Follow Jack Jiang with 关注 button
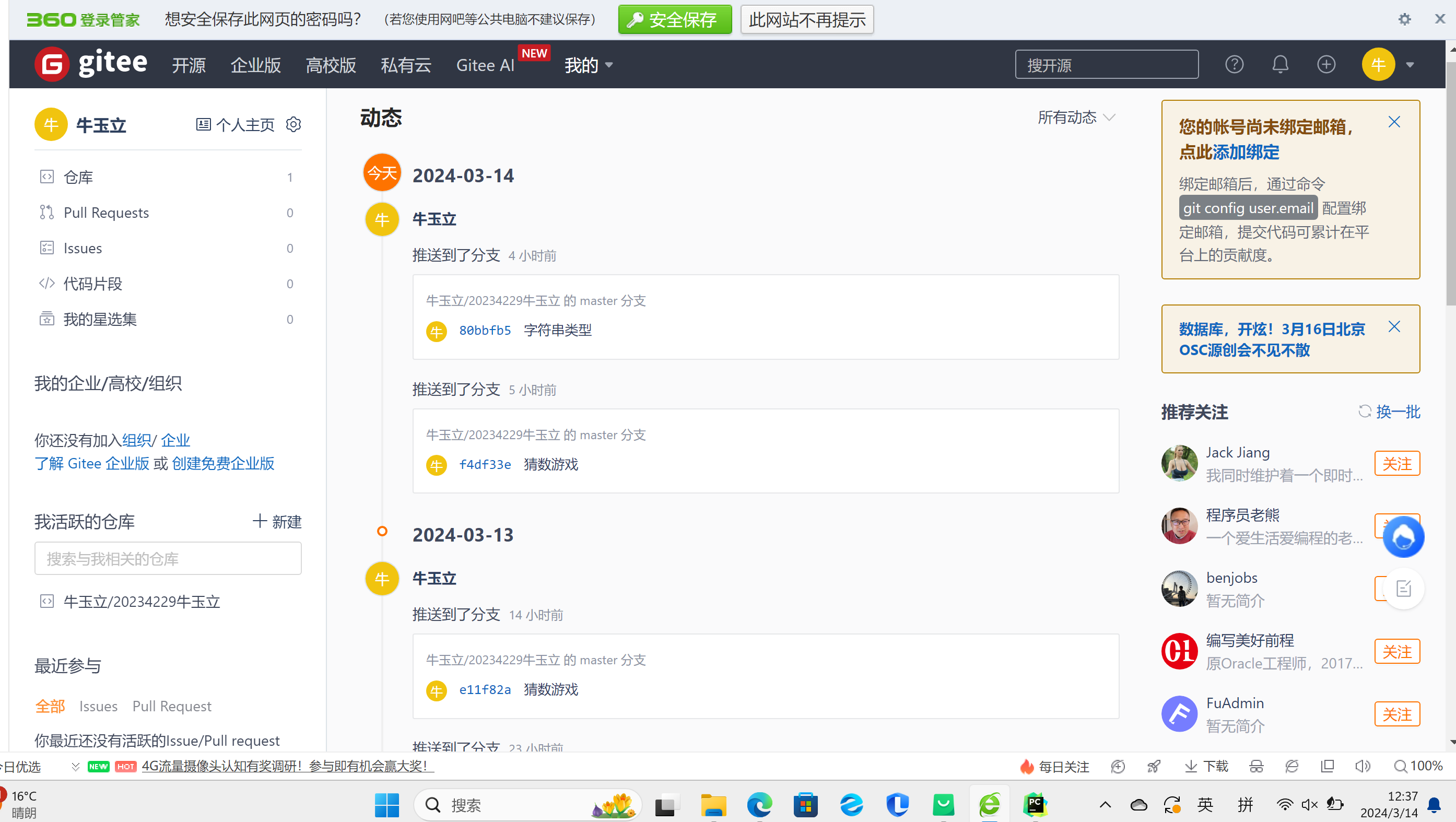 tap(1396, 464)
